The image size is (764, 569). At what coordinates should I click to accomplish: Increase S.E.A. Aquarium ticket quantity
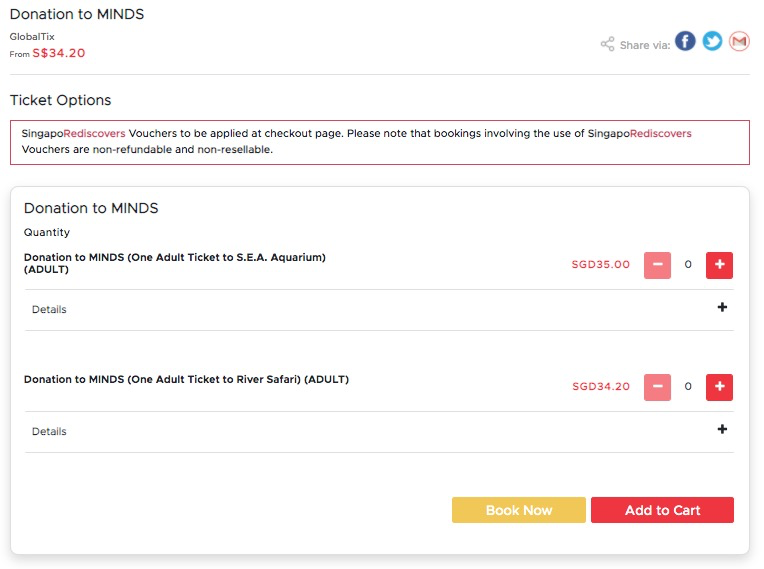(719, 265)
